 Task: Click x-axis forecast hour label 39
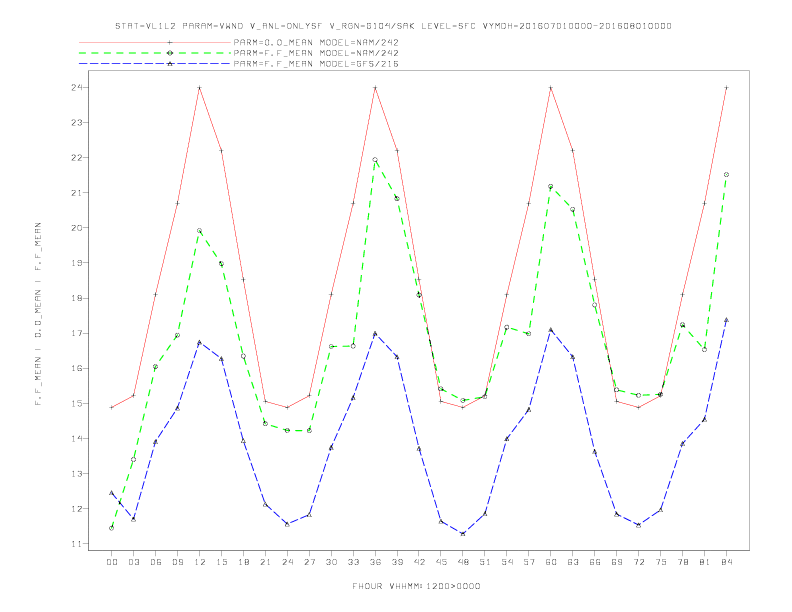pos(397,562)
